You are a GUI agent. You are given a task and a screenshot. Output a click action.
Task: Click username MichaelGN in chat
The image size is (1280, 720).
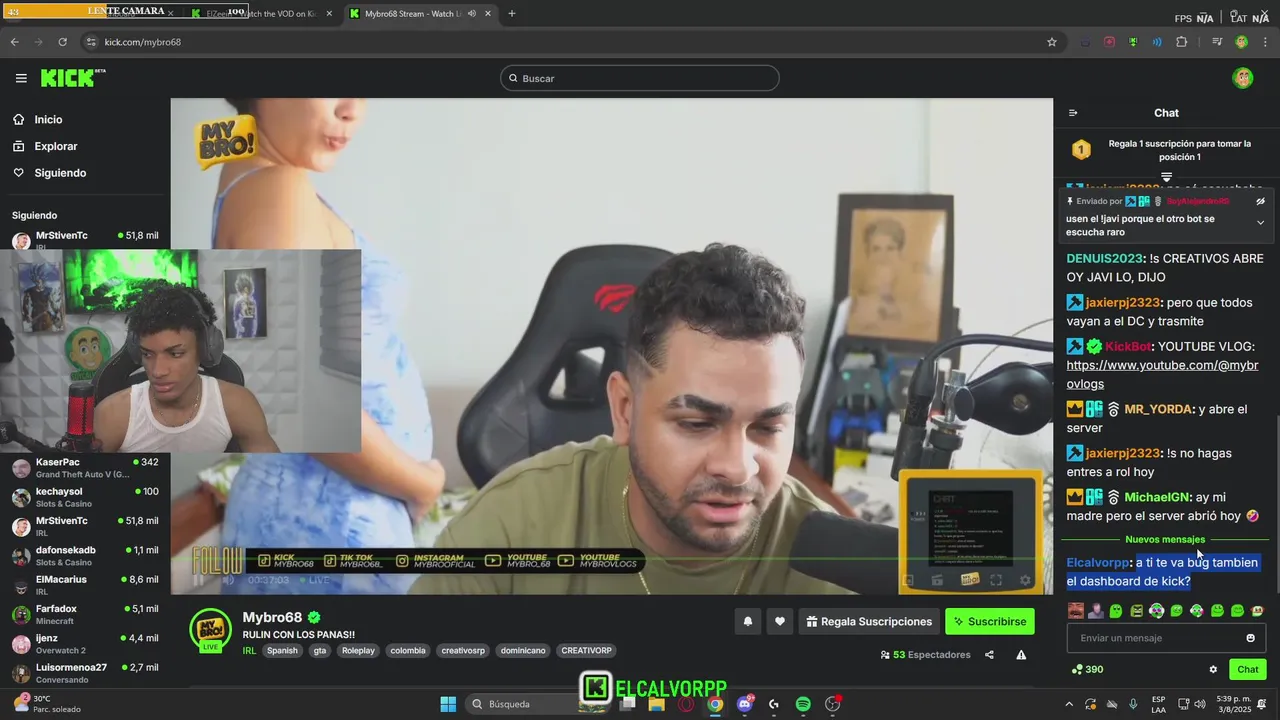click(x=1157, y=497)
